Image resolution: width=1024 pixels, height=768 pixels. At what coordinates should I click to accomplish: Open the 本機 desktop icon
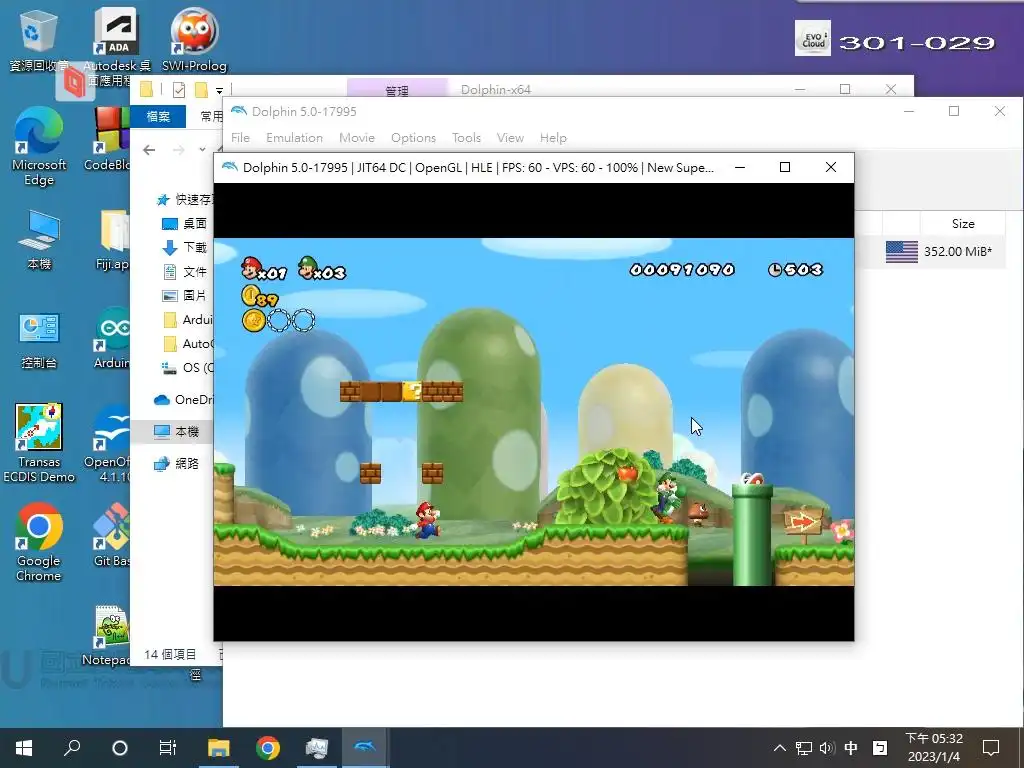point(39,240)
